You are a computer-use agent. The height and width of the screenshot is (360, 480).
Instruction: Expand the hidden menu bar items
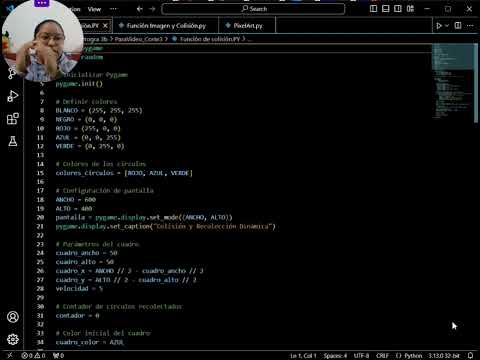pyautogui.click(x=113, y=9)
